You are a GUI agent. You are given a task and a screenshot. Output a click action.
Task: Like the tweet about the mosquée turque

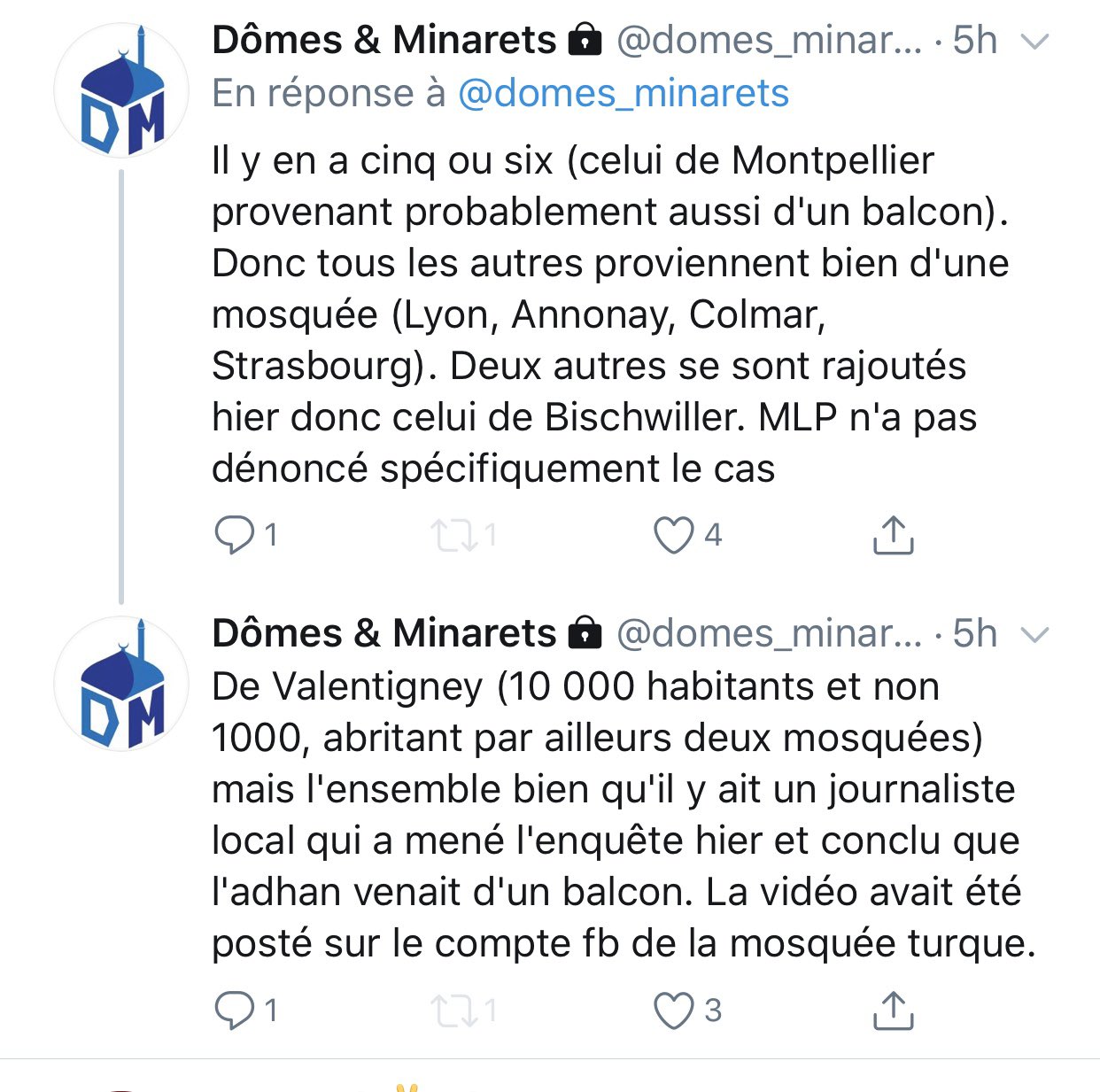(x=673, y=1010)
